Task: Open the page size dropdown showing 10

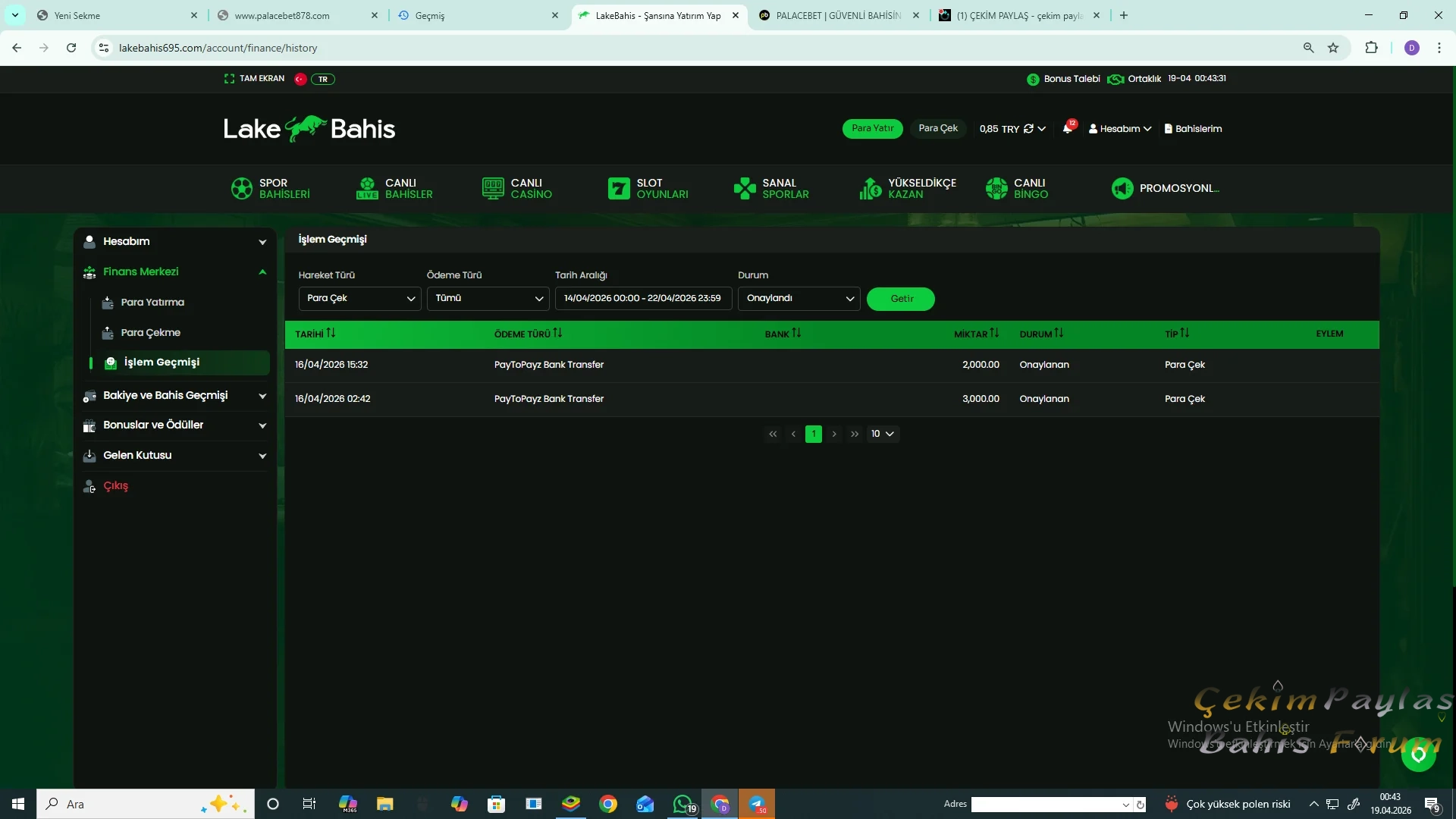Action: point(883,434)
